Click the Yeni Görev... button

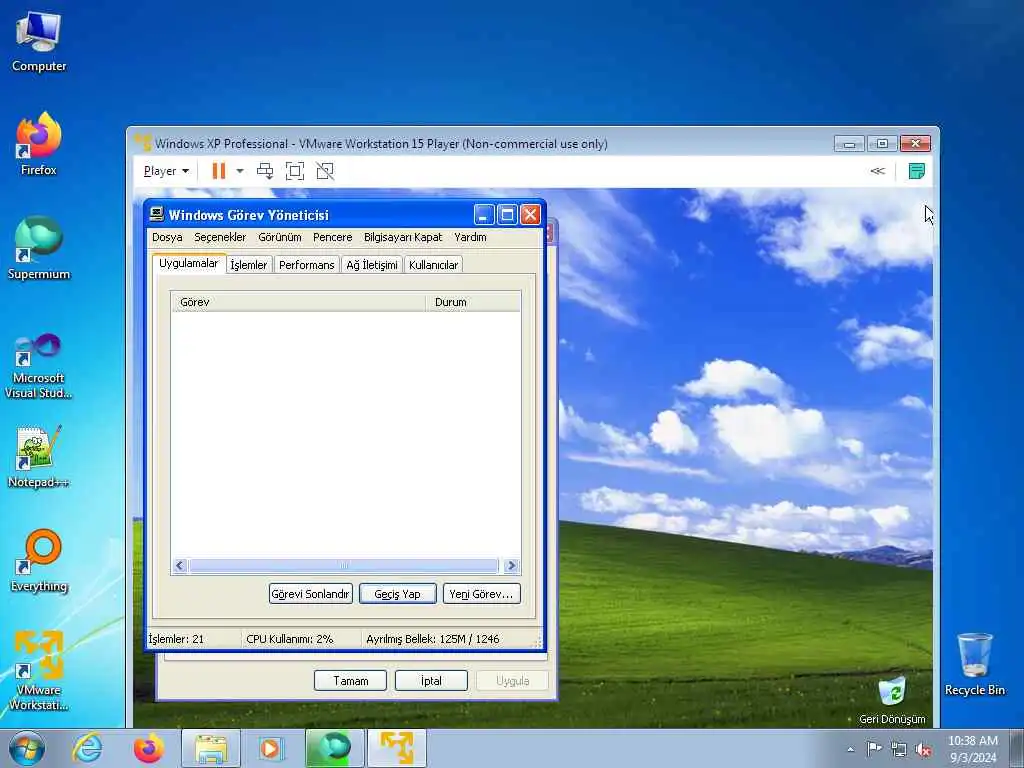click(481, 594)
